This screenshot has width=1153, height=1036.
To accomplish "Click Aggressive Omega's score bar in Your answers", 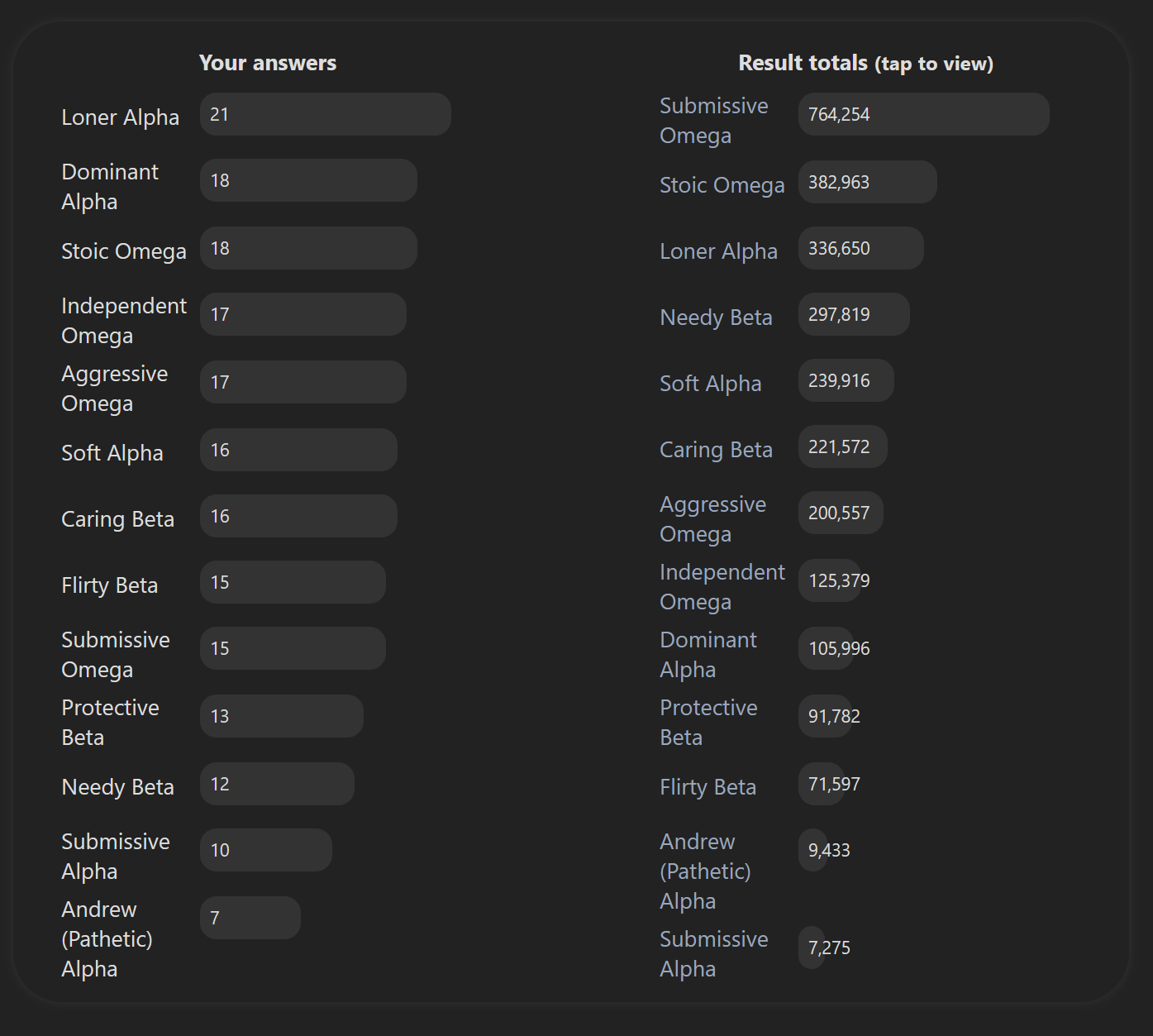I will (x=303, y=382).
